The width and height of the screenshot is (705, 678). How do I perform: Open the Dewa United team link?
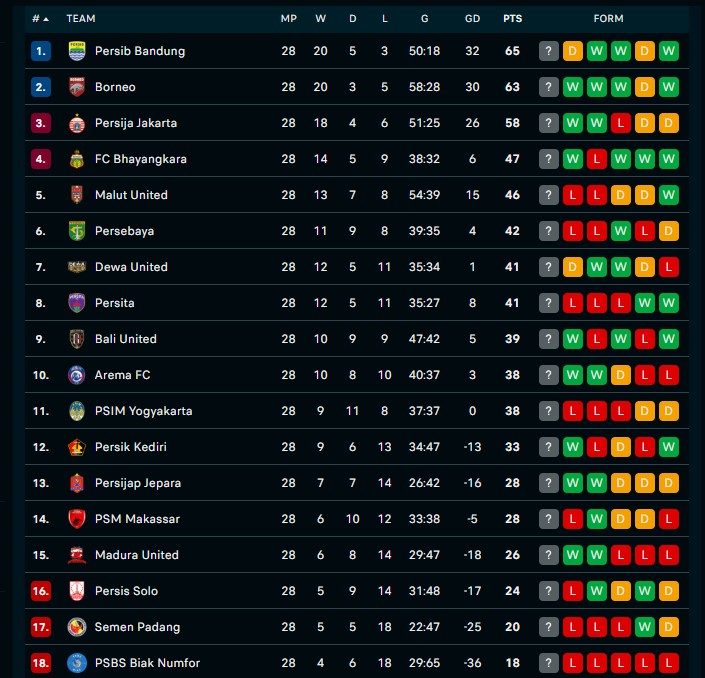click(131, 267)
